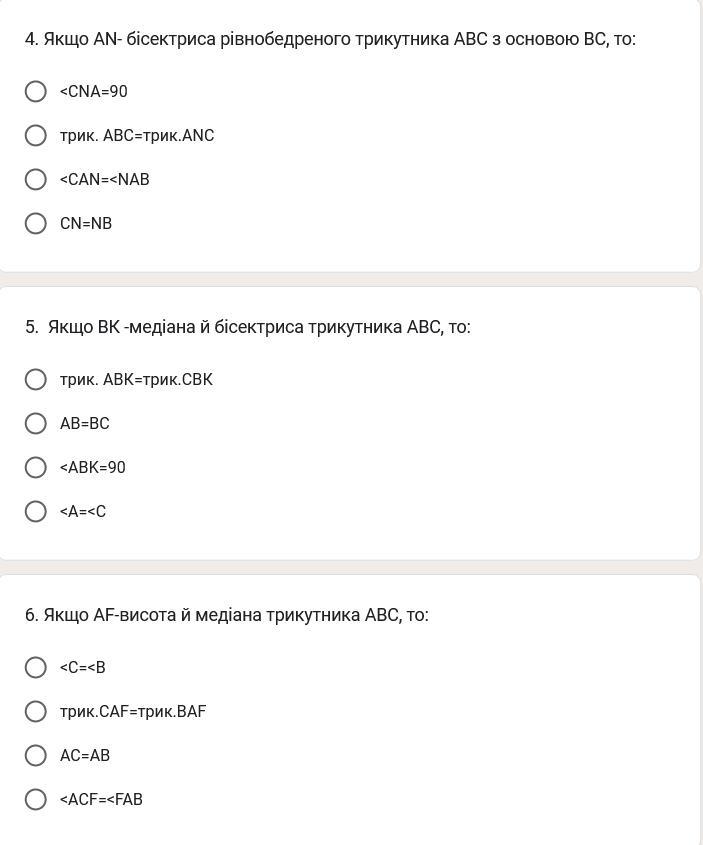
Task: Select the <C=<B option
Action: tap(36, 667)
